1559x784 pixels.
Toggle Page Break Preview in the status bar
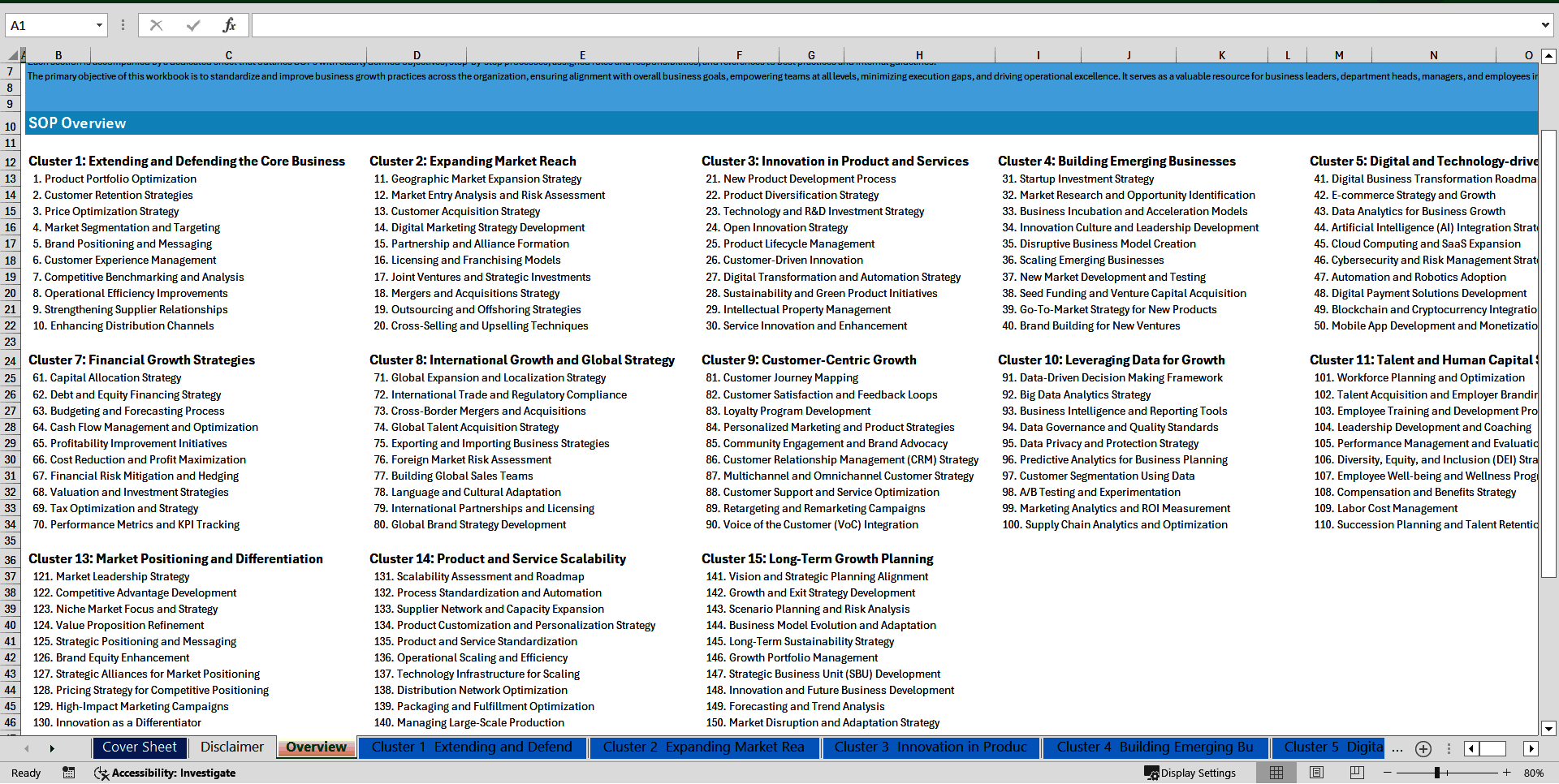coord(1357,773)
